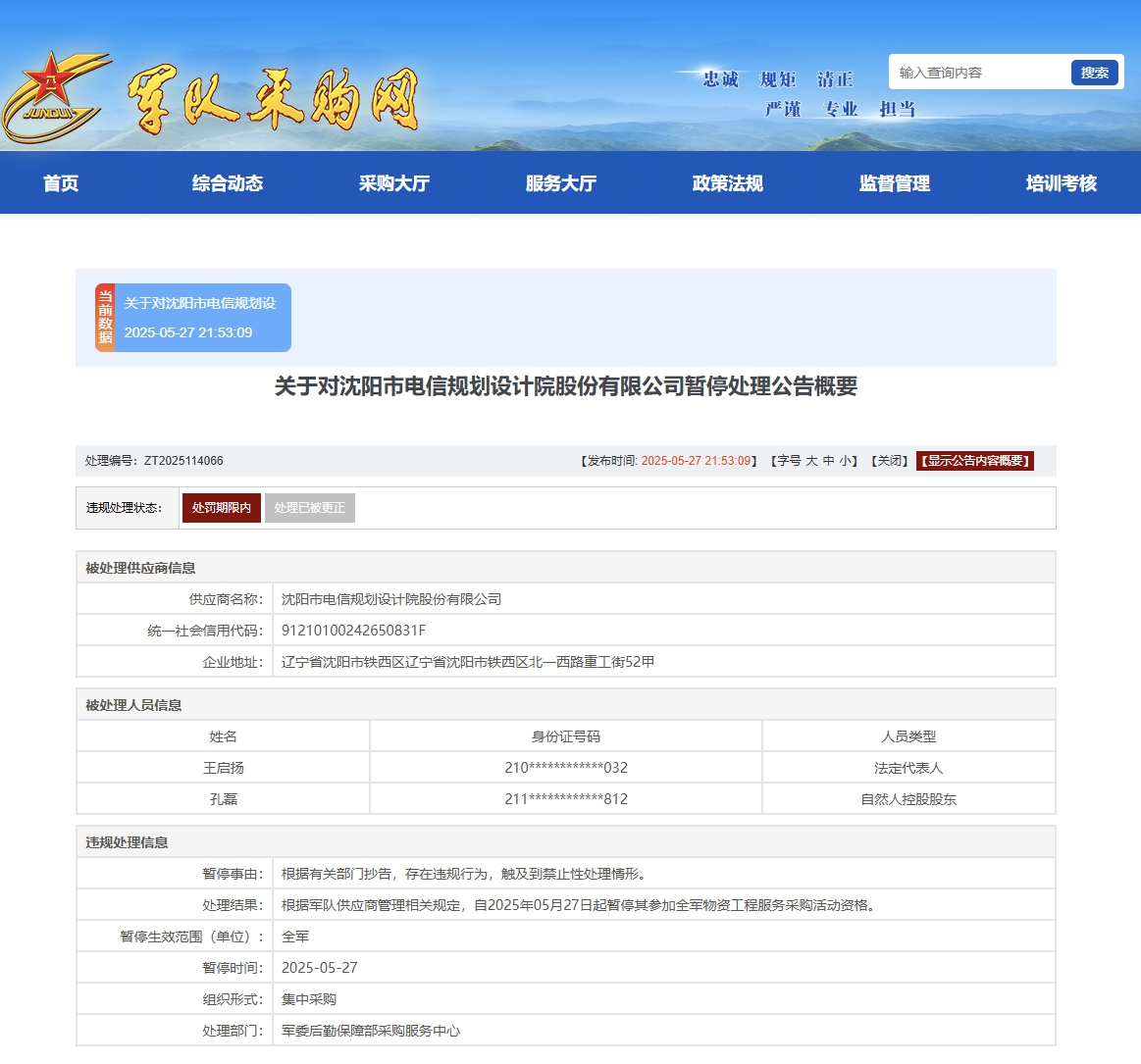
Task: Click the 姓名 column header
Action: point(224,736)
